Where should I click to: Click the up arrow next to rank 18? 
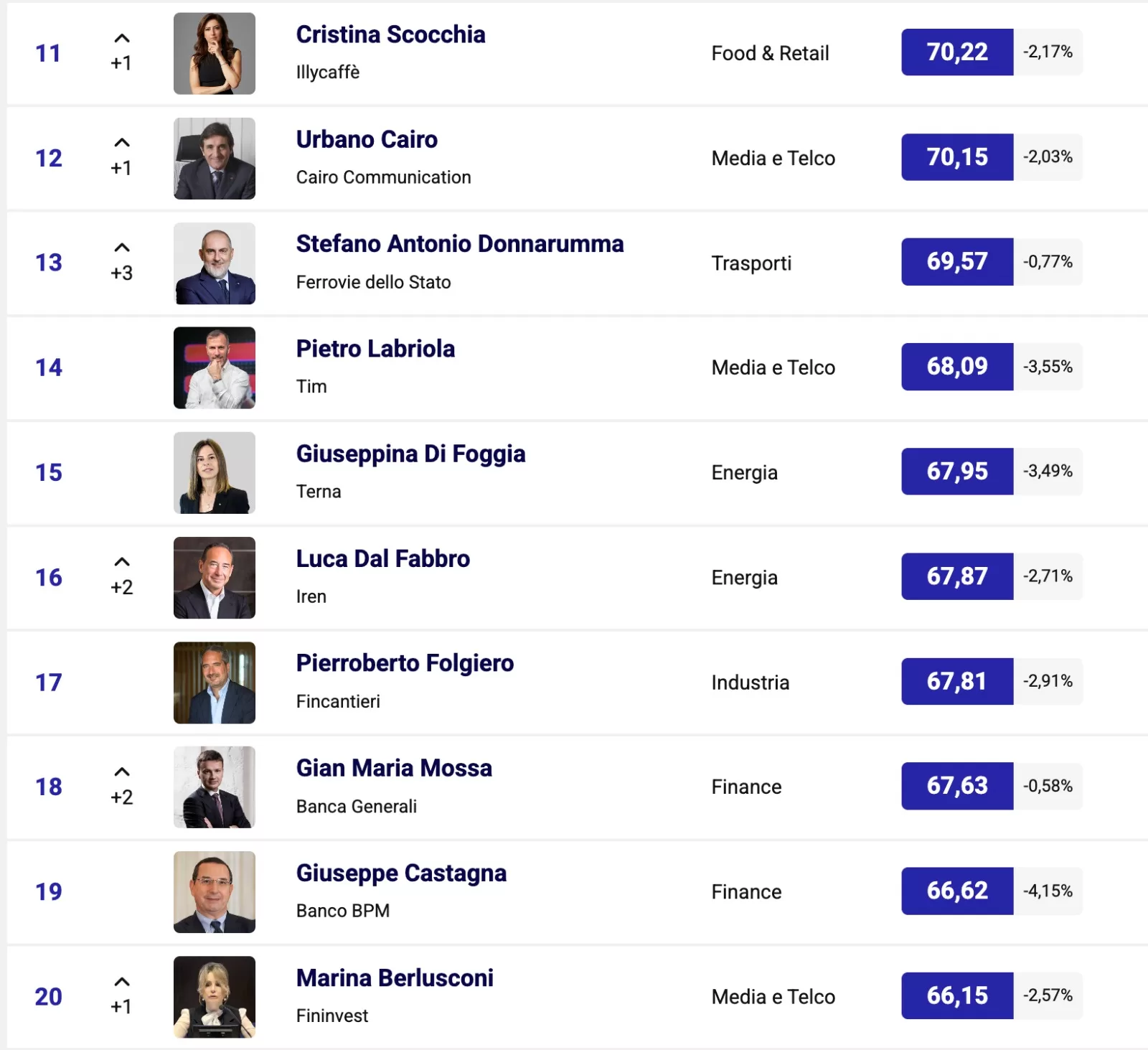122,772
